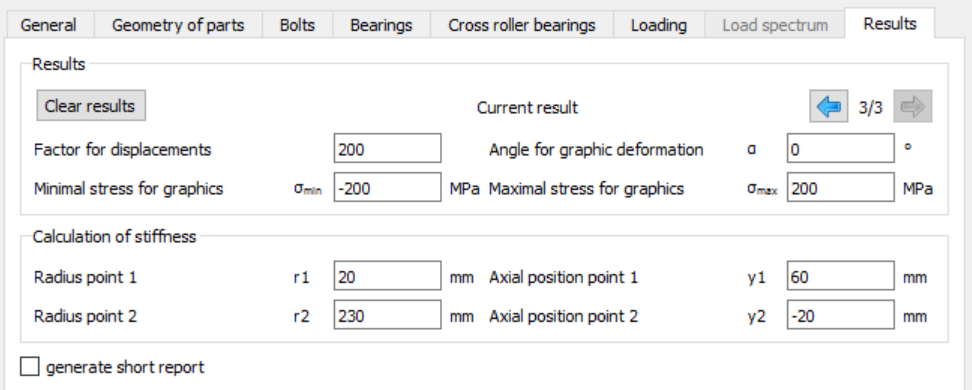
Task: Click Angle for graphic deformation field
Action: (841, 149)
